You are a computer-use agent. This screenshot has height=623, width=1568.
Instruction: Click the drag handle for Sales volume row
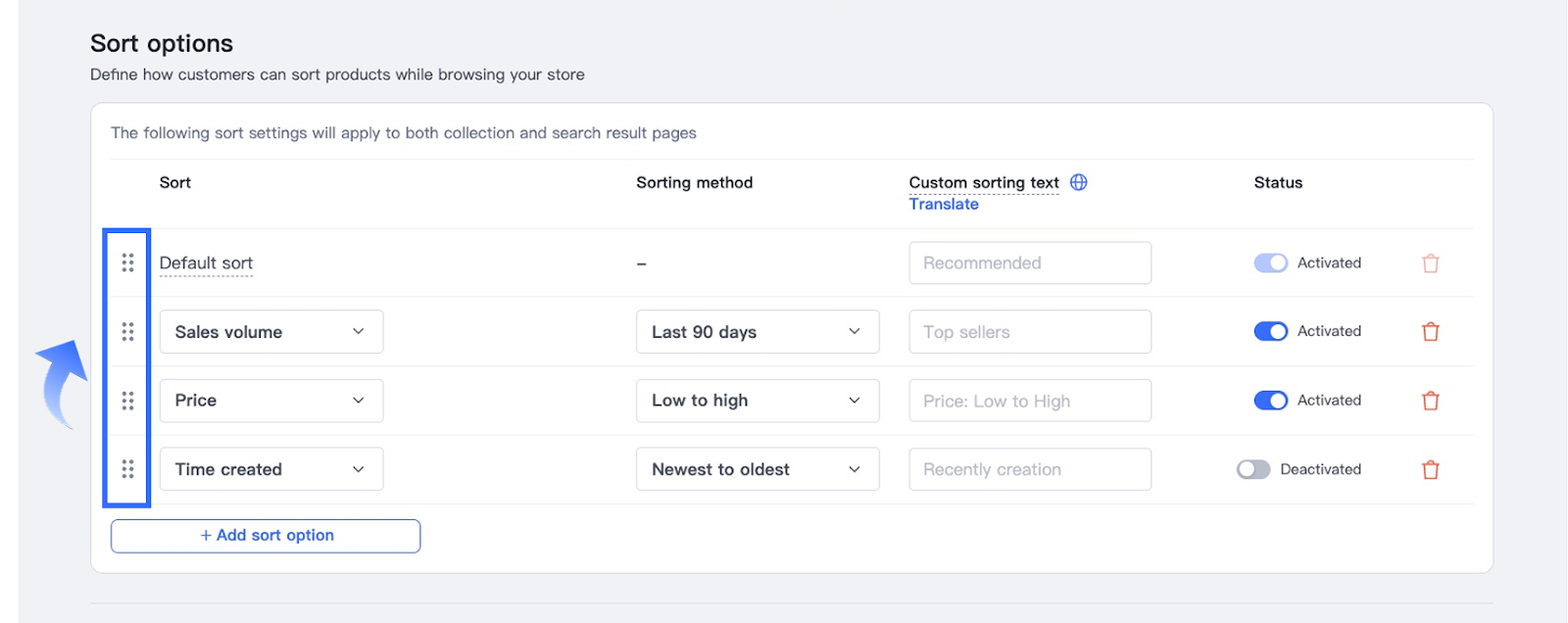[x=127, y=332]
